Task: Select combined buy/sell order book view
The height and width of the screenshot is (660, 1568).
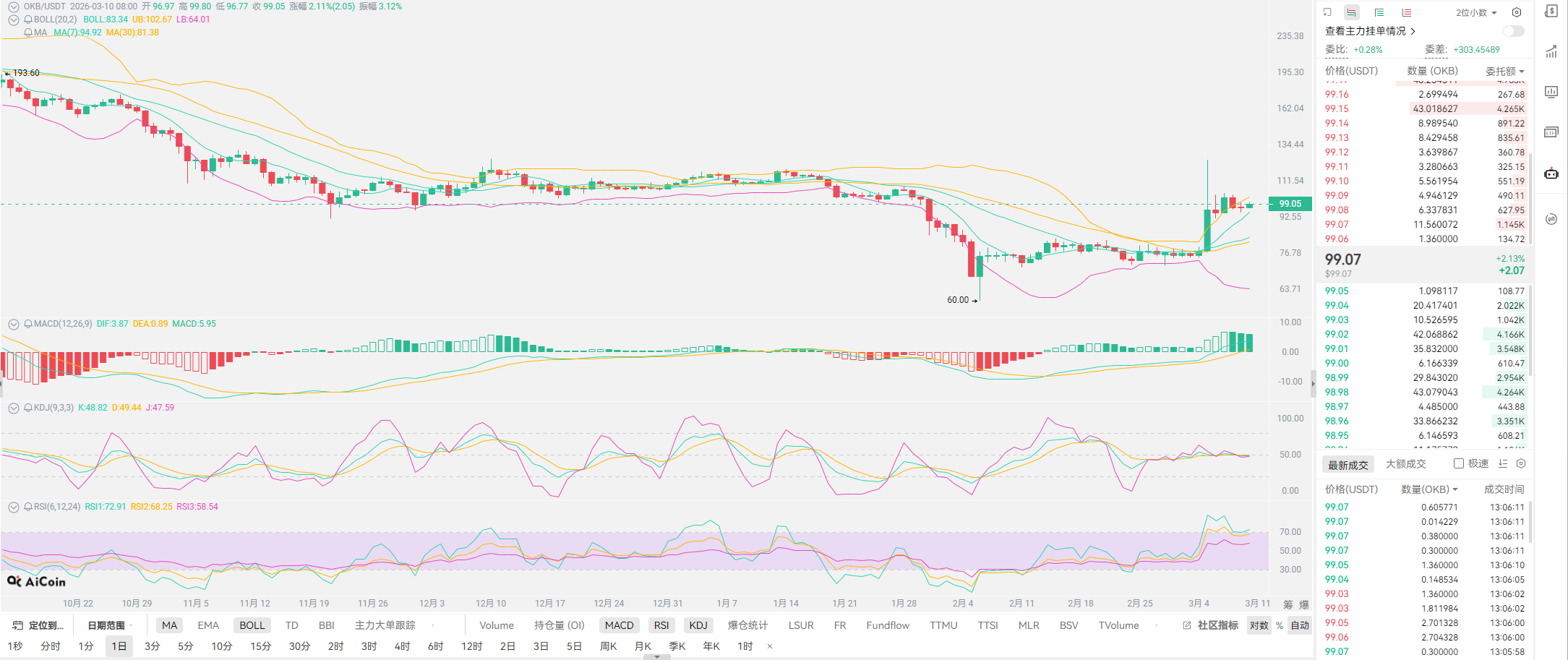Action: (1351, 12)
